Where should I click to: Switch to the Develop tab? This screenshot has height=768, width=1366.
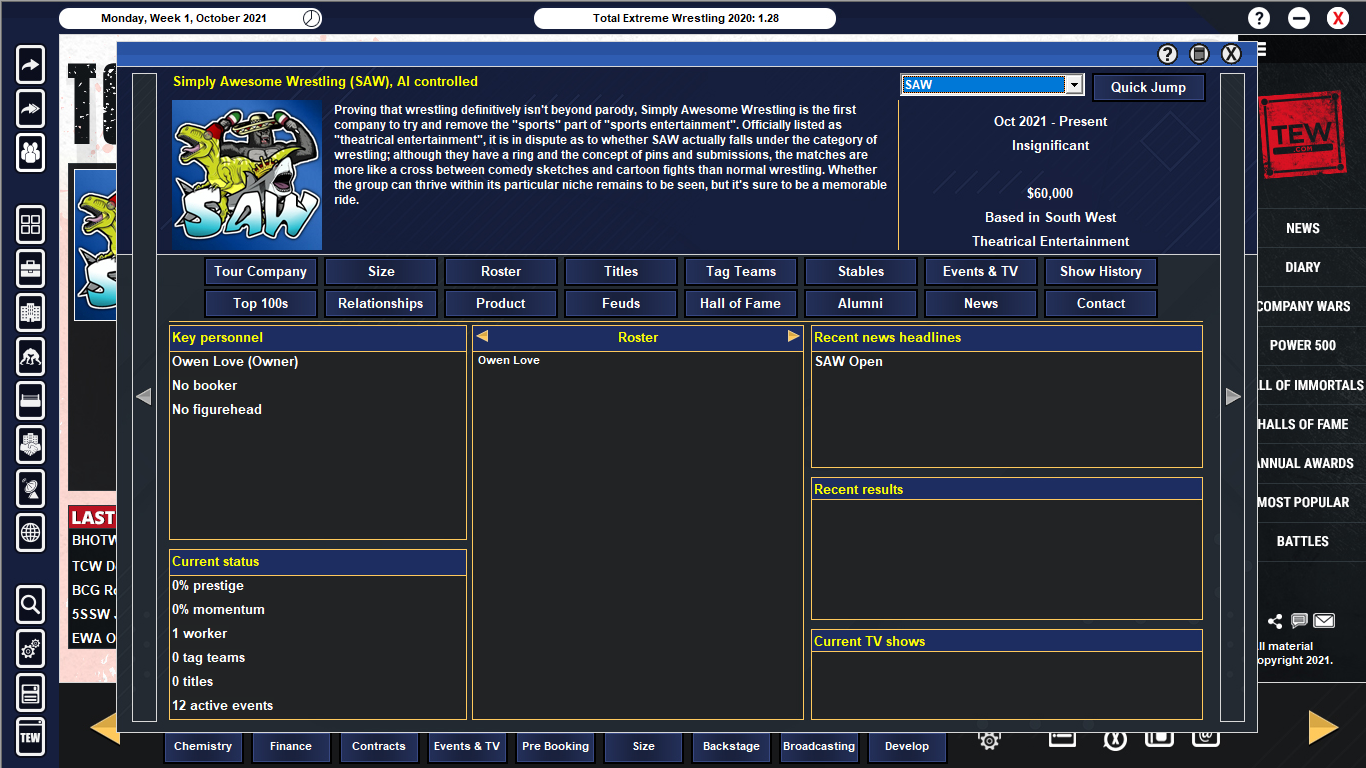pyautogui.click(x=907, y=746)
